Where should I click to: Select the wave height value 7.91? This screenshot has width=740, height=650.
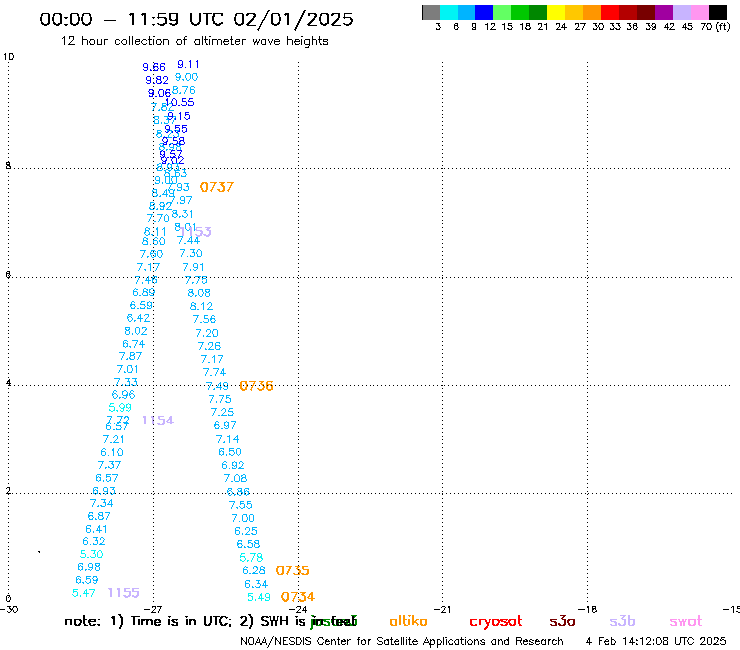coord(193,268)
